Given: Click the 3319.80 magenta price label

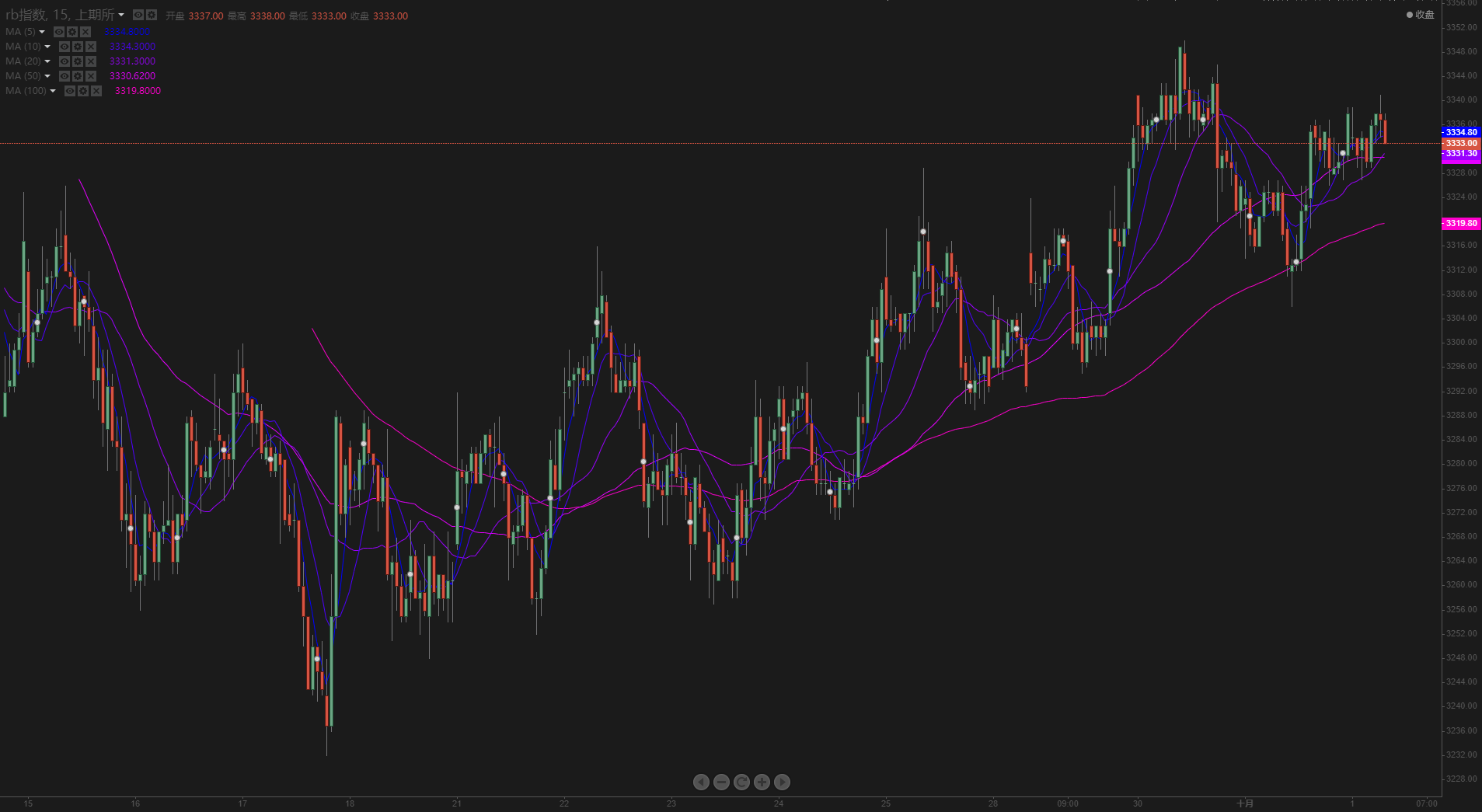Looking at the screenshot, I should 1461,224.
